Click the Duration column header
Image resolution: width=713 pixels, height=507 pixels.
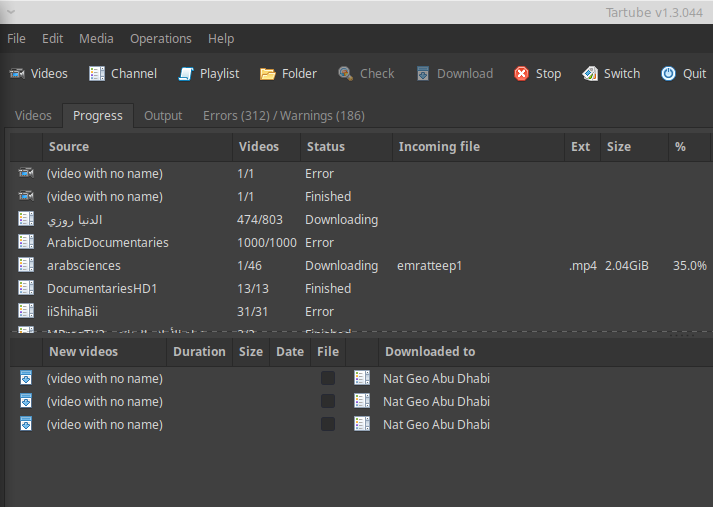(199, 351)
